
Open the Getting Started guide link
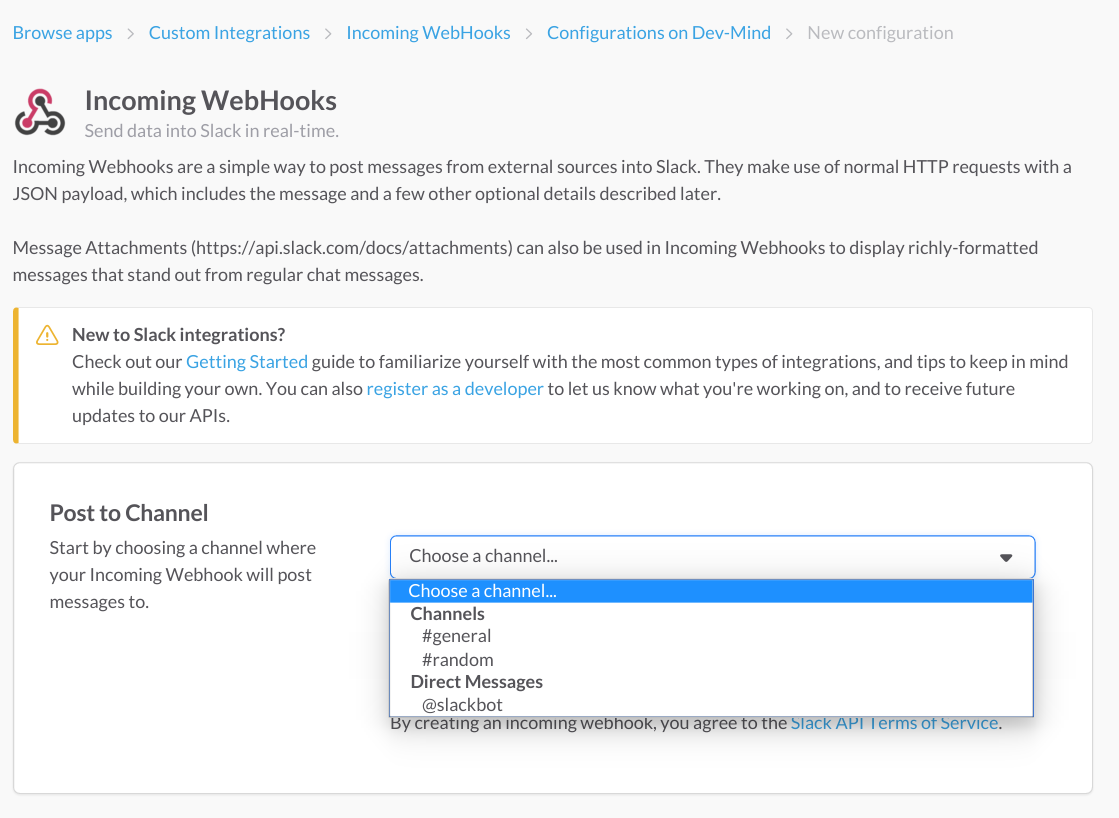tap(247, 362)
